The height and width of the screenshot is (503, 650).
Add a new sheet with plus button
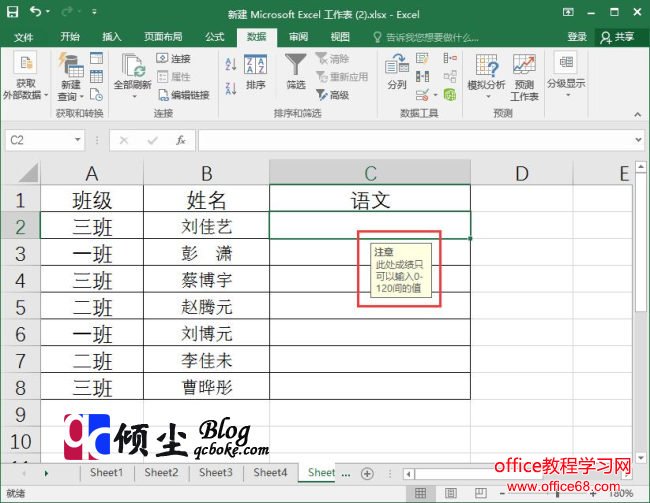pyautogui.click(x=367, y=473)
